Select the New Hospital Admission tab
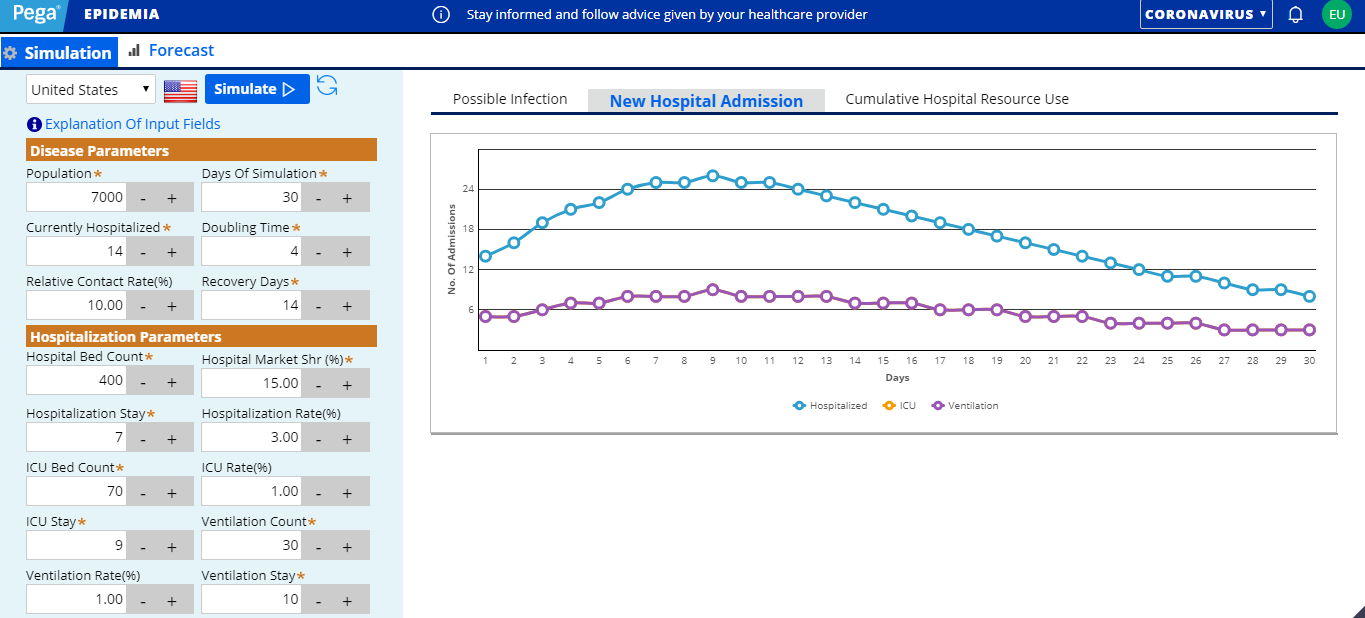Screen dimensions: 1365x618 [x=706, y=100]
